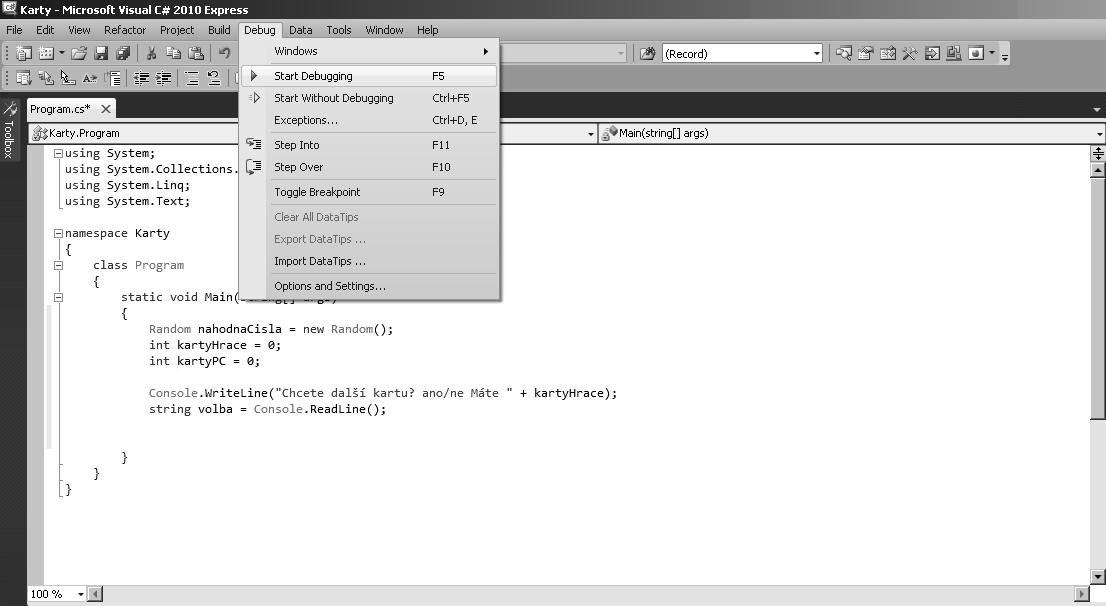Open the File menu
Image resolution: width=1106 pixels, height=606 pixels.
[14, 30]
